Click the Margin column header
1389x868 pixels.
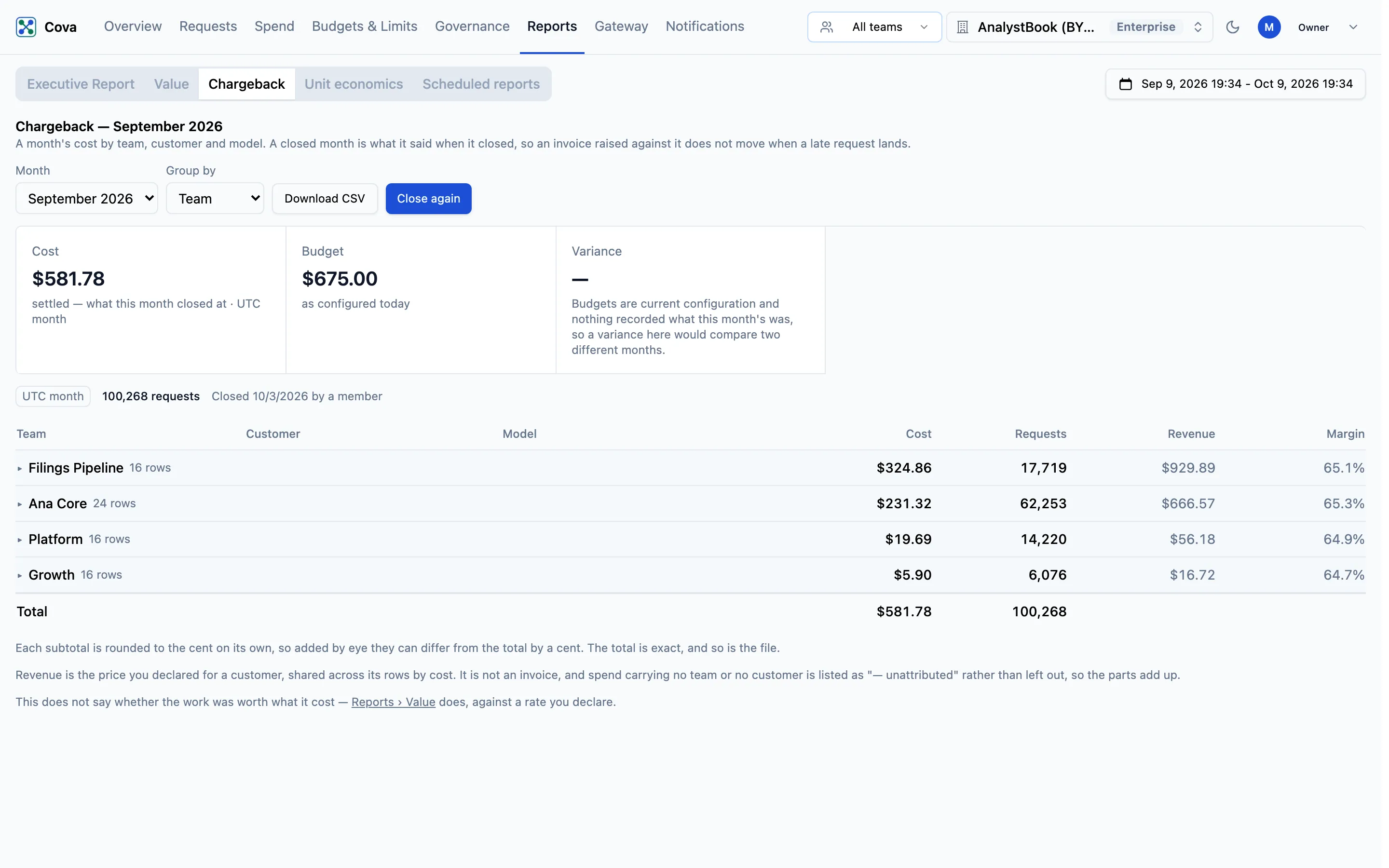click(x=1345, y=434)
